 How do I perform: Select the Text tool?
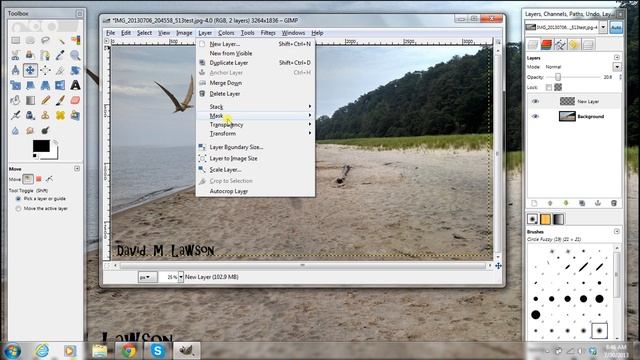(75, 85)
